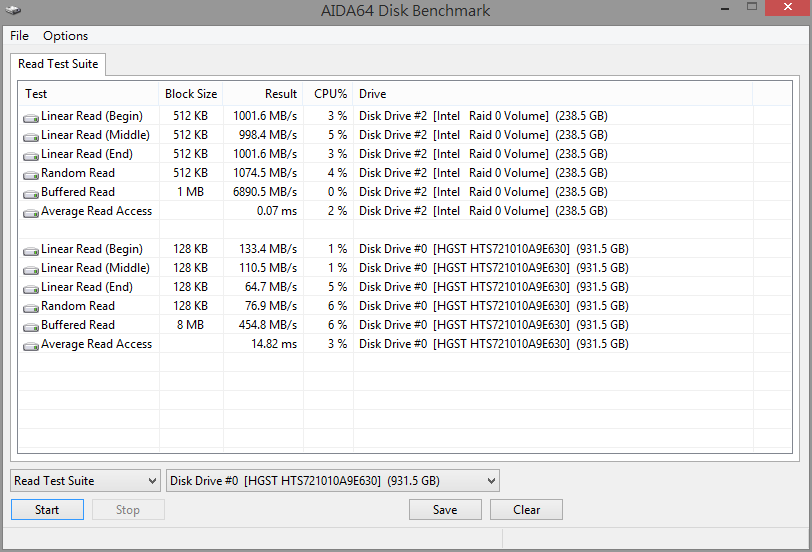Open the Read Test Suite test dropdown
The width and height of the screenshot is (812, 552).
85,481
